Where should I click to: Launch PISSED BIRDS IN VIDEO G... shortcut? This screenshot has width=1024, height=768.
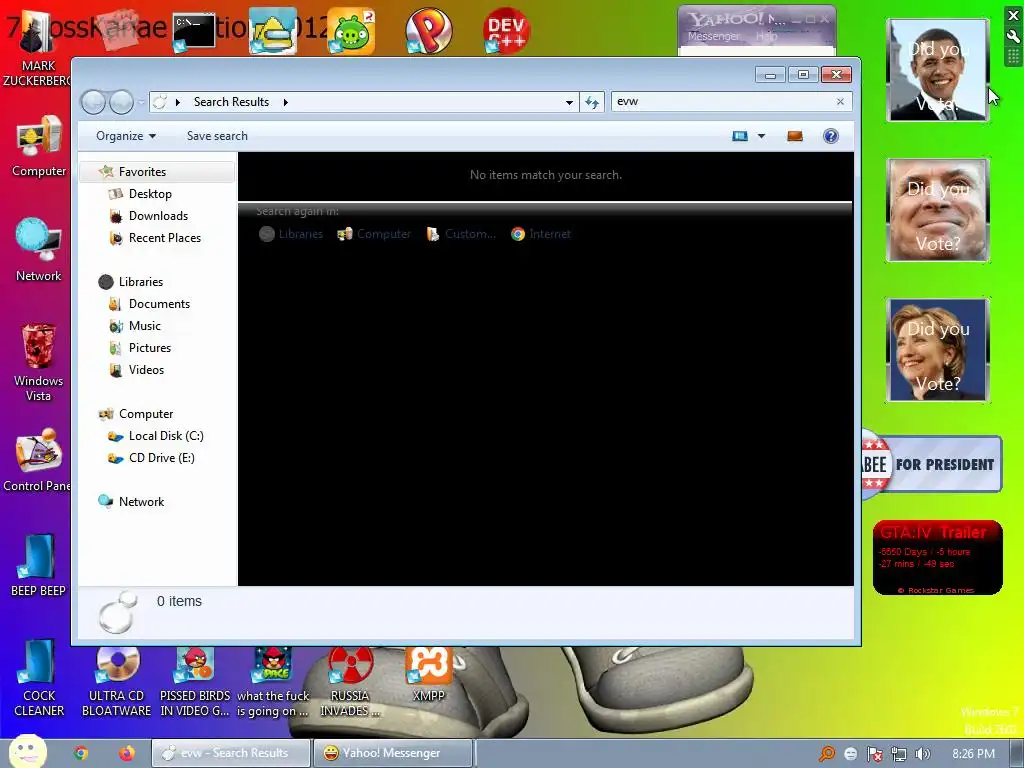pos(195,682)
